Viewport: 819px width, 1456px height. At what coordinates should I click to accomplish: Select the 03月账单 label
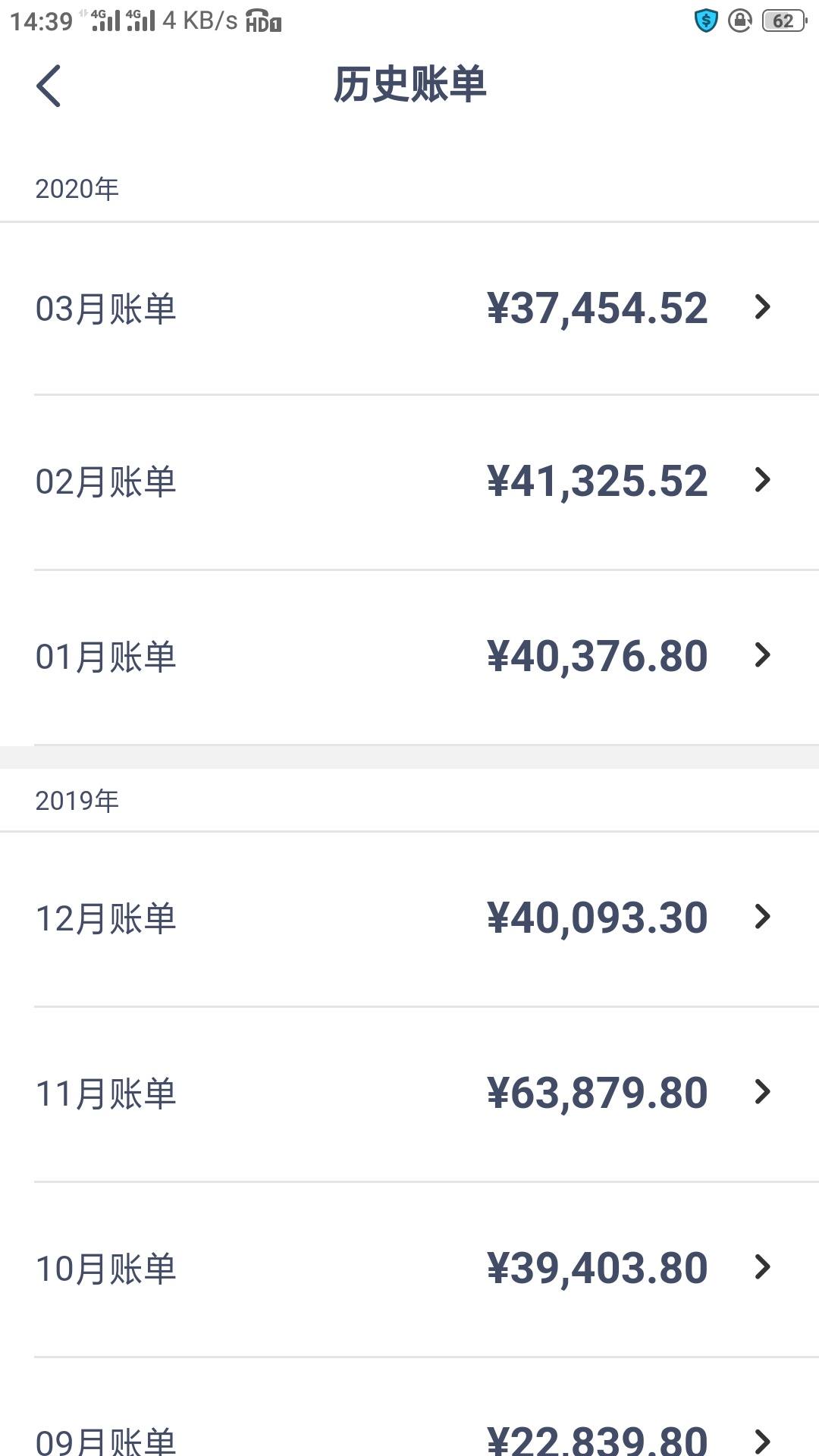(106, 309)
